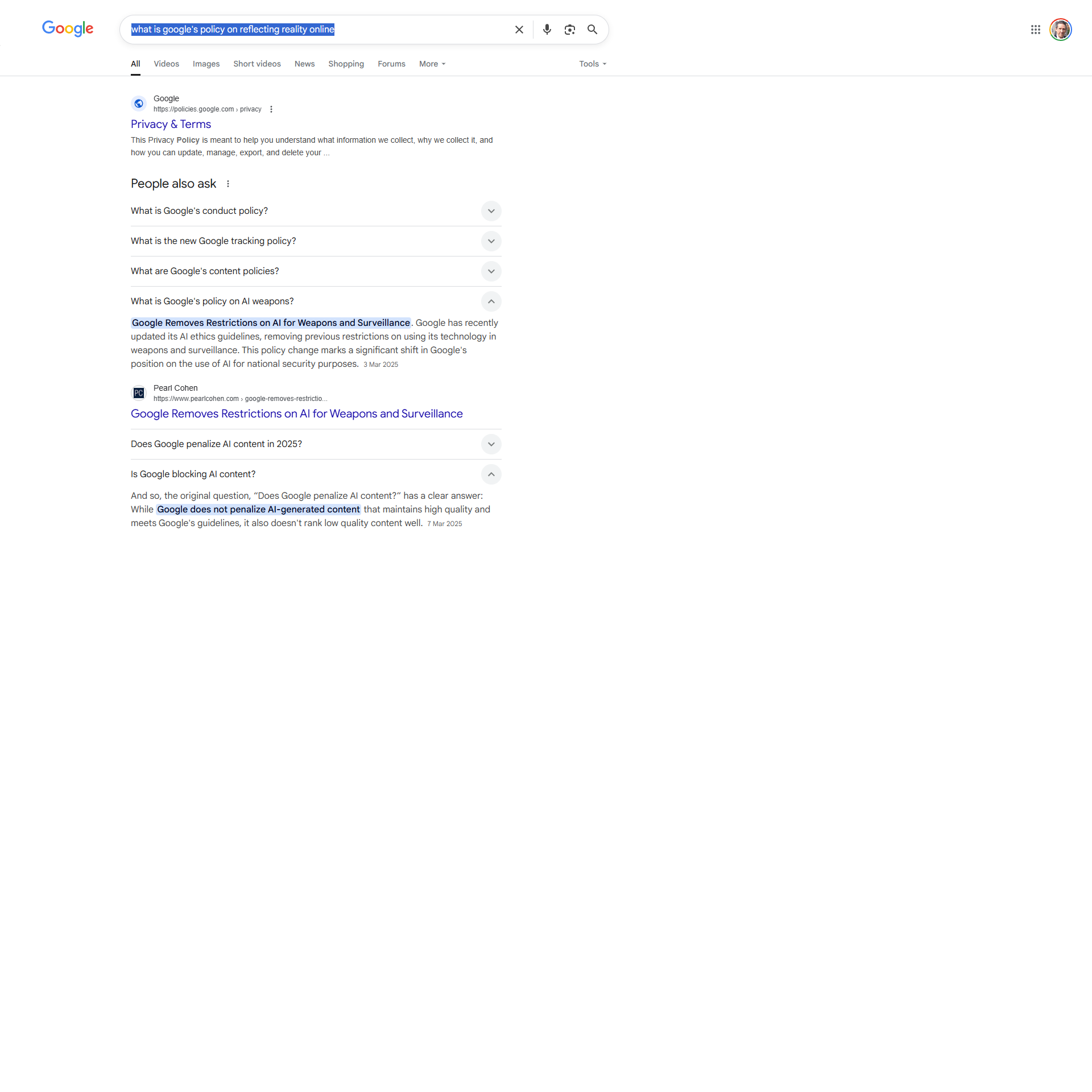Click the "Google" source name above first result
Image resolution: width=1092 pixels, height=1092 pixels.
click(x=166, y=98)
